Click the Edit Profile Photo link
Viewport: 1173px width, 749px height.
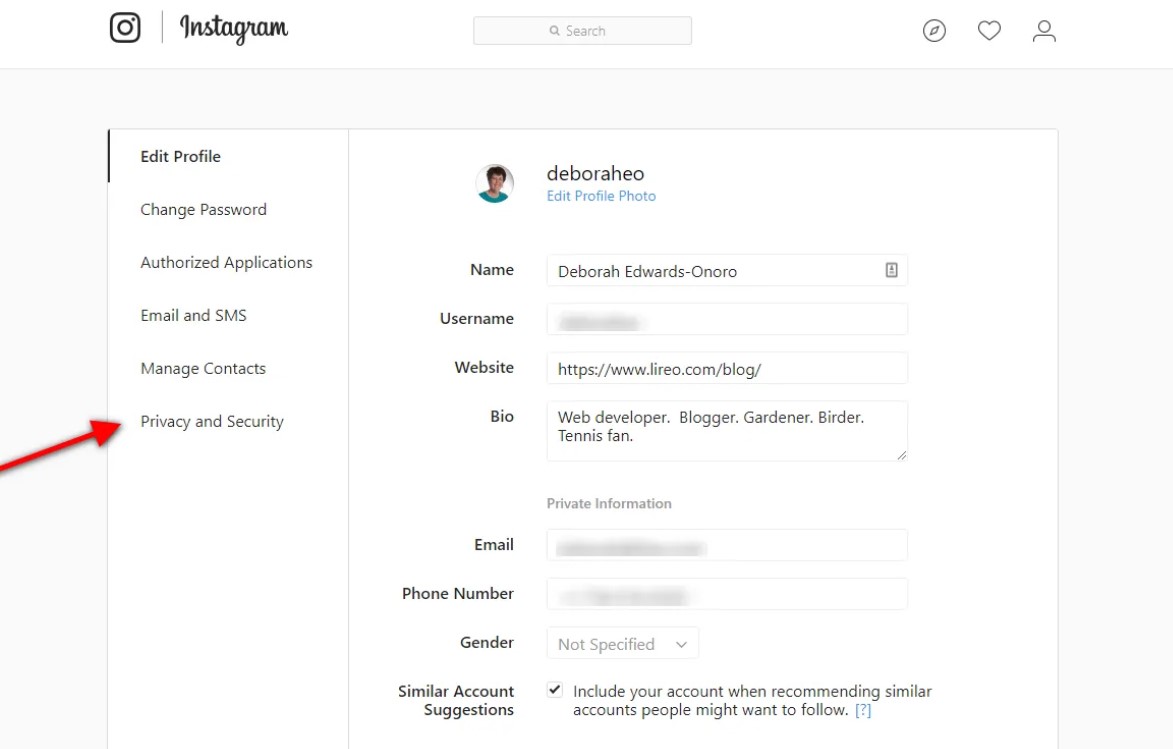coord(601,196)
